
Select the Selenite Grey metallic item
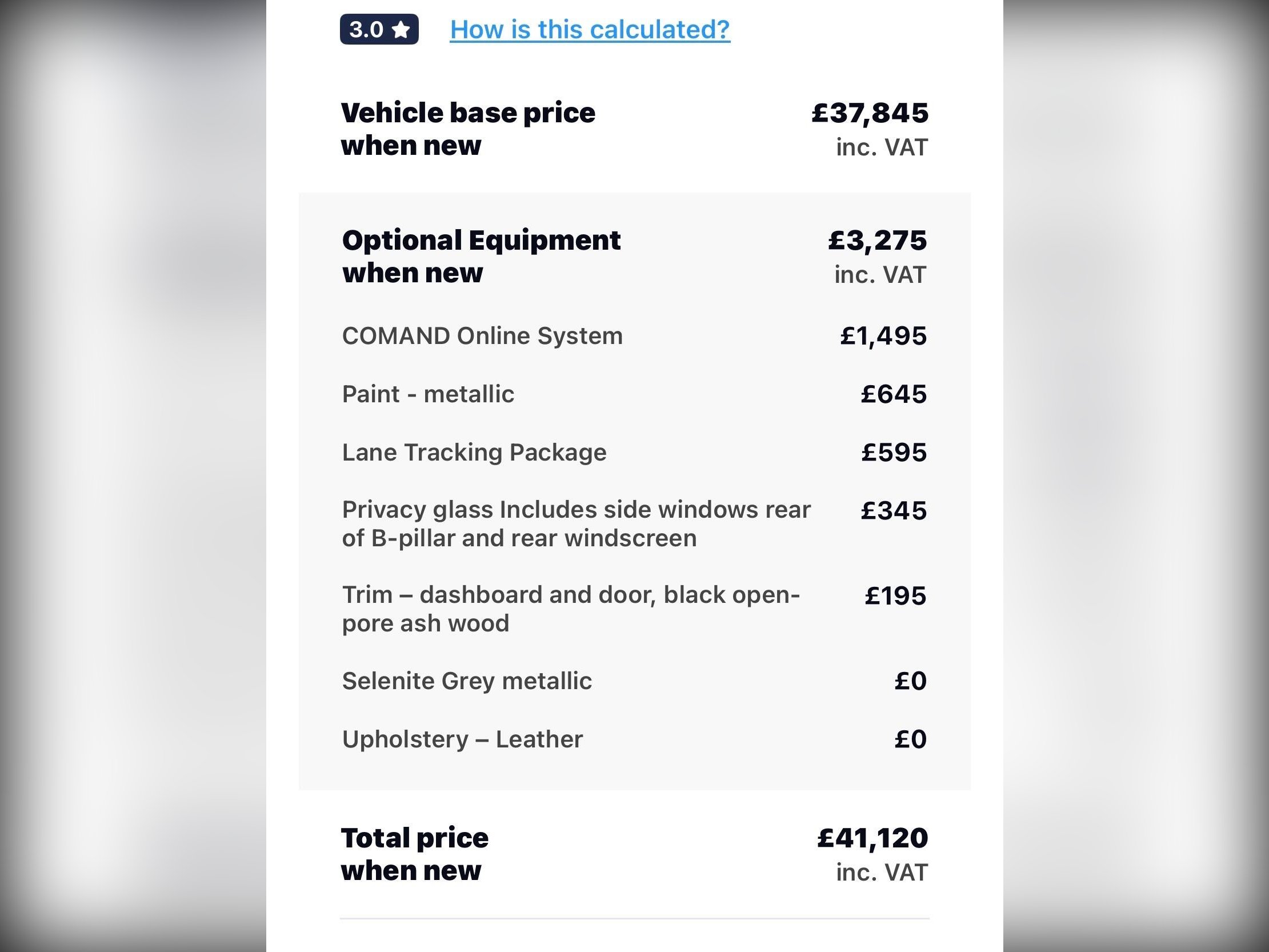[x=466, y=681]
